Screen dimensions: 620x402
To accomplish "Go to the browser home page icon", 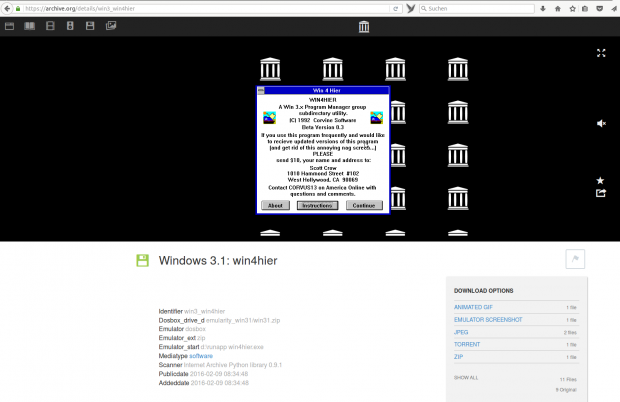I will click(x=558, y=8).
